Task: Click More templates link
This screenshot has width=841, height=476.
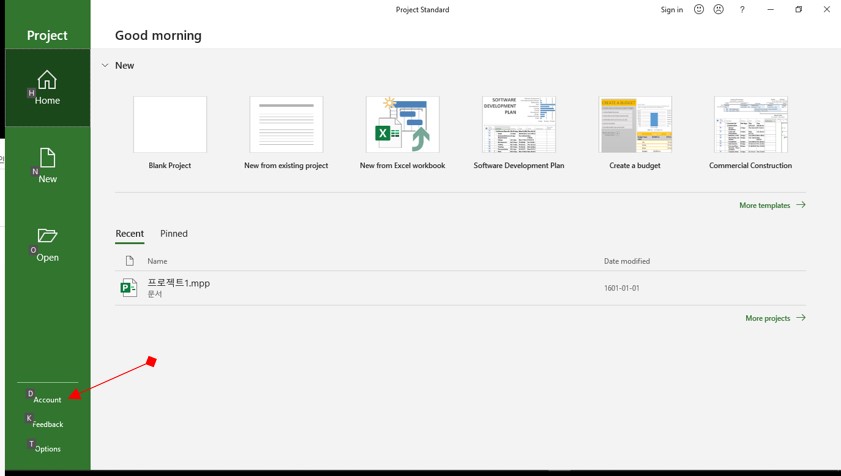Action: [x=772, y=205]
